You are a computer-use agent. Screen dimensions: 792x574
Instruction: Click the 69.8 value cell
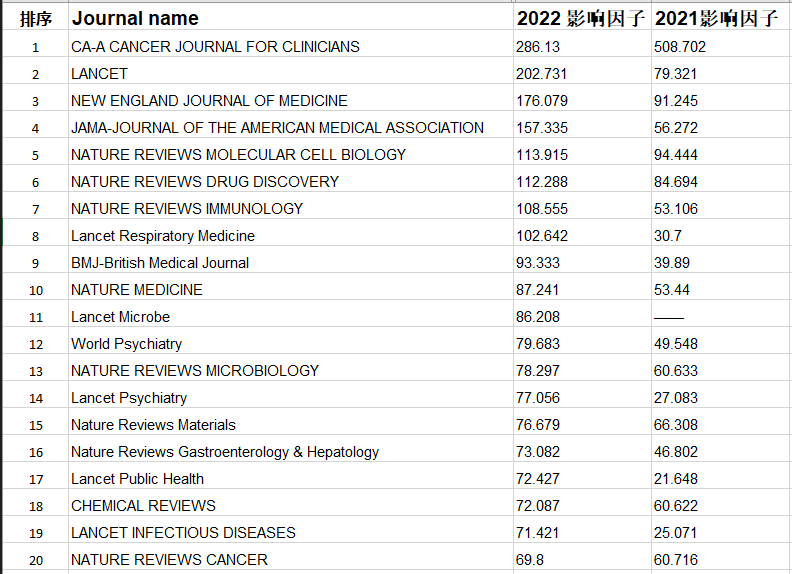(x=582, y=557)
